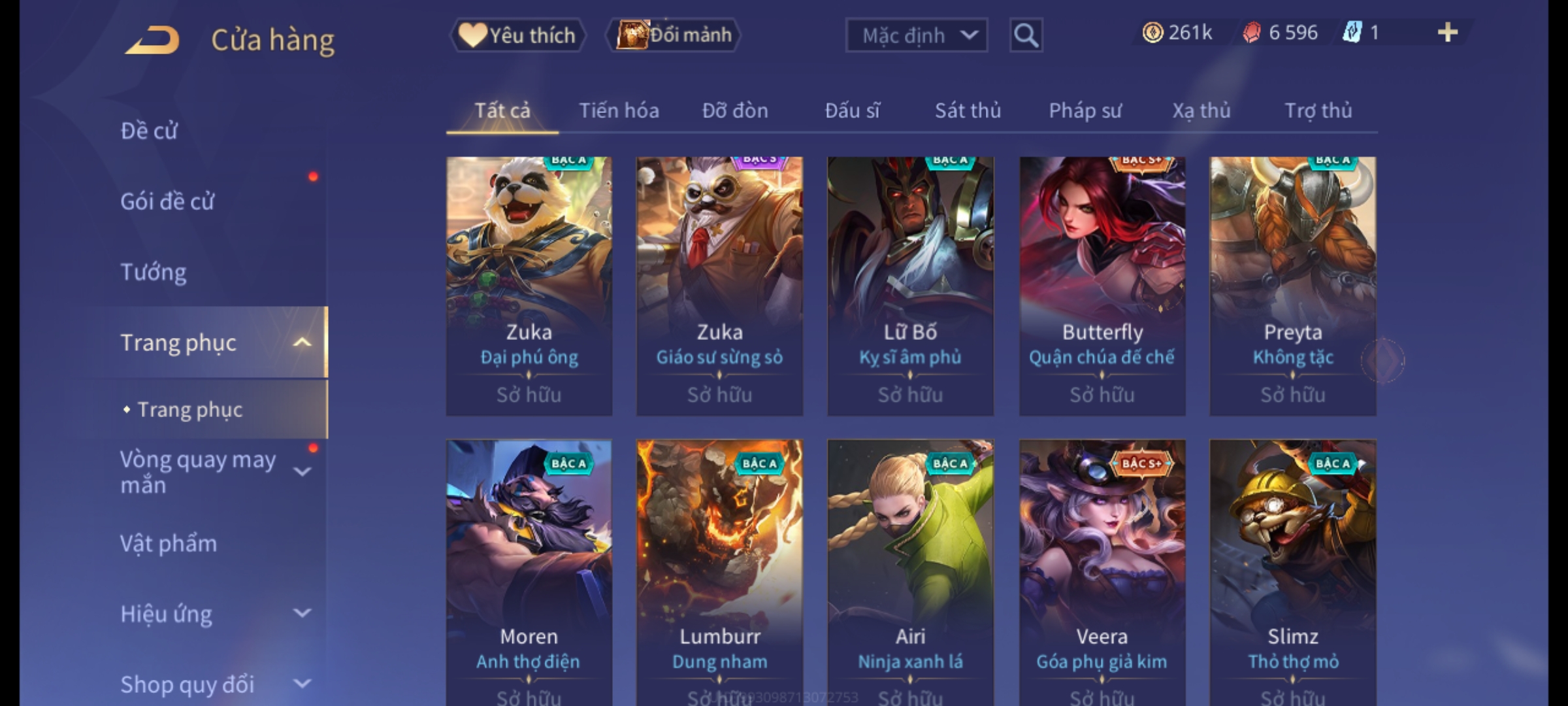
Task: Switch to the Sát thủ tab
Action: [x=968, y=110]
